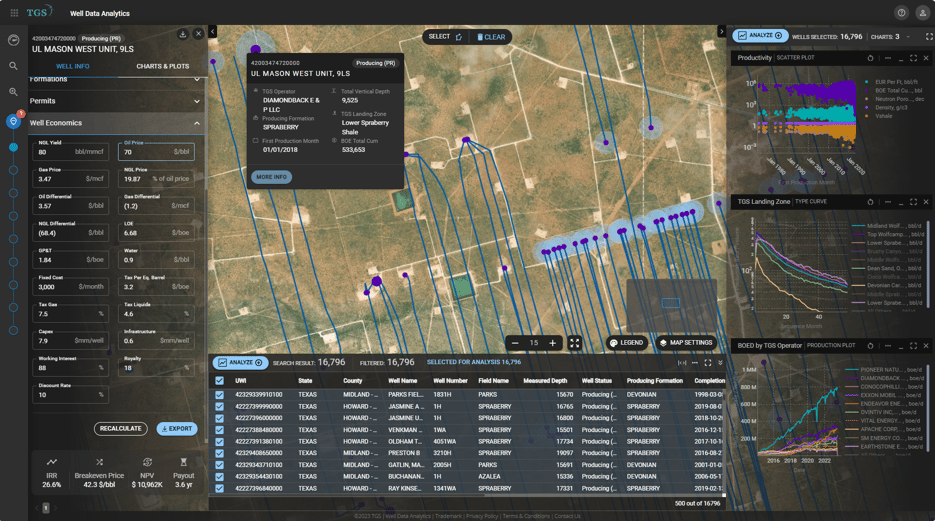Uncheck the row for UWI 42227391380100

point(219,442)
